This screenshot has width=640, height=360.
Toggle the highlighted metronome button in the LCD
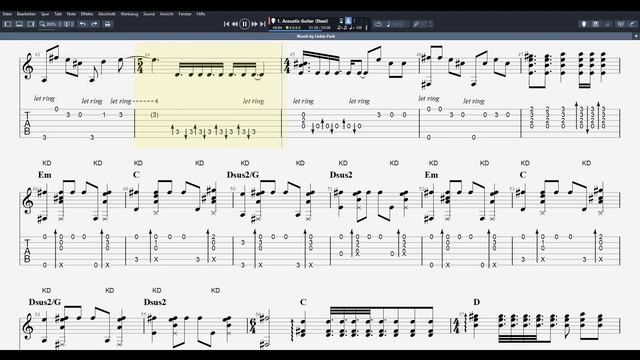coord(349,20)
